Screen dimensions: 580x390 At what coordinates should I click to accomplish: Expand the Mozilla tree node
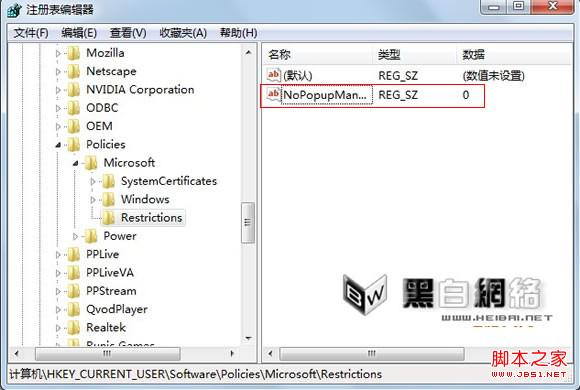(58, 53)
